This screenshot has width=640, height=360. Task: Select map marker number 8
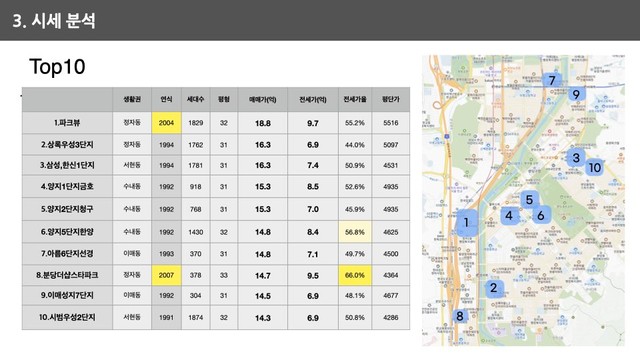(460, 316)
